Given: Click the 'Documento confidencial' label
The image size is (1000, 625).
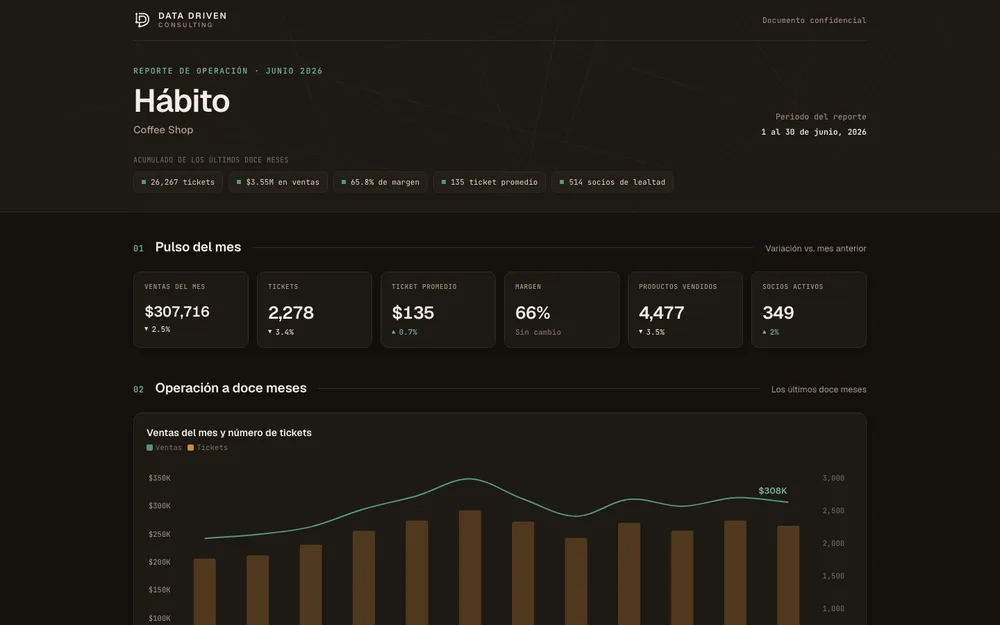Looking at the screenshot, I should click(814, 20).
